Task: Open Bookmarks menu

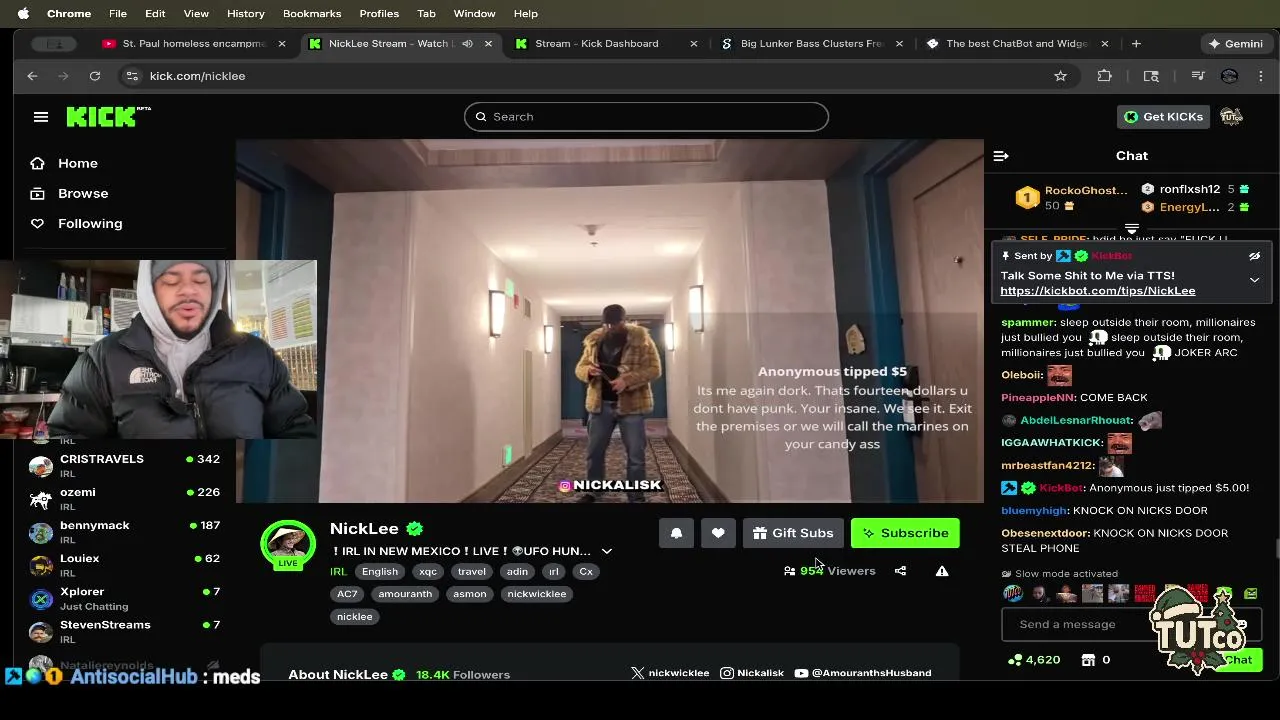Action: [x=312, y=13]
